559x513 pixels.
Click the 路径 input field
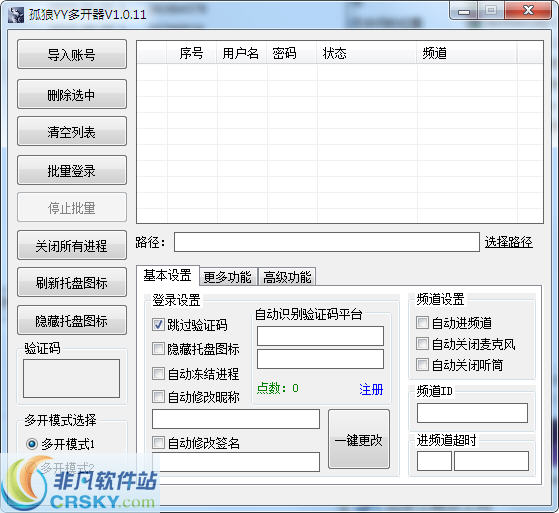pos(327,242)
